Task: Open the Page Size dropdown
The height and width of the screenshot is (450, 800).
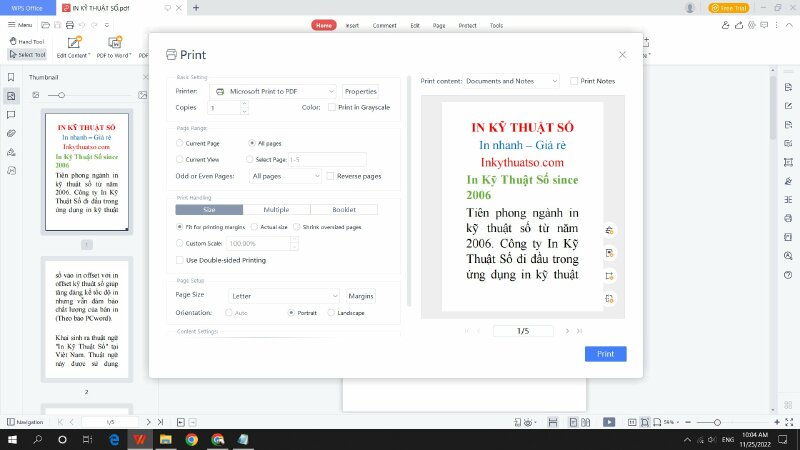Action: click(284, 296)
